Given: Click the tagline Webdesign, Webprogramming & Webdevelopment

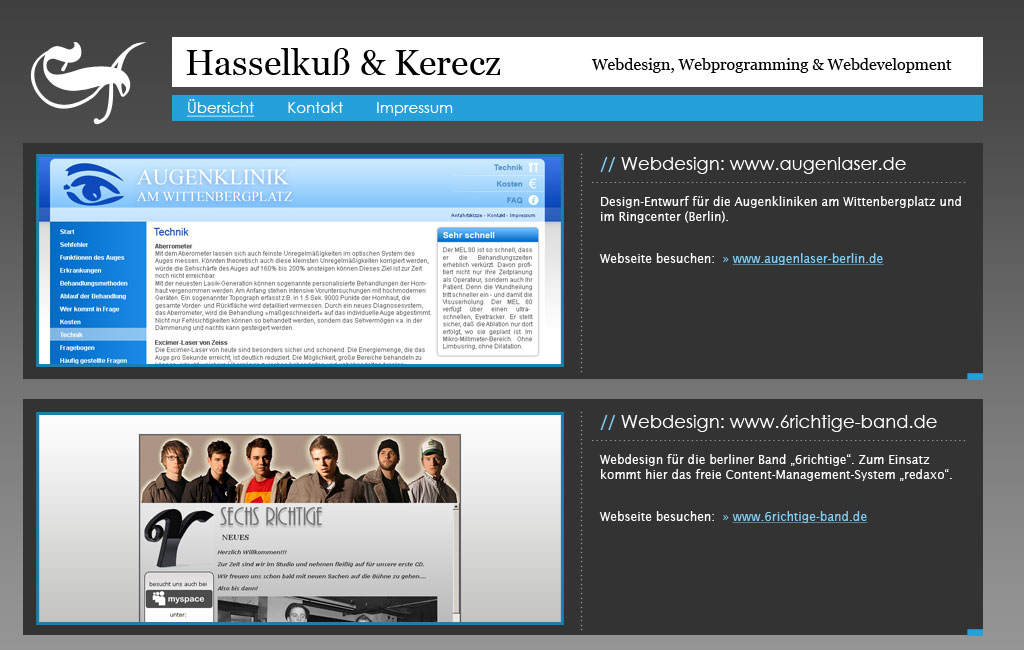Looking at the screenshot, I should pos(771,65).
